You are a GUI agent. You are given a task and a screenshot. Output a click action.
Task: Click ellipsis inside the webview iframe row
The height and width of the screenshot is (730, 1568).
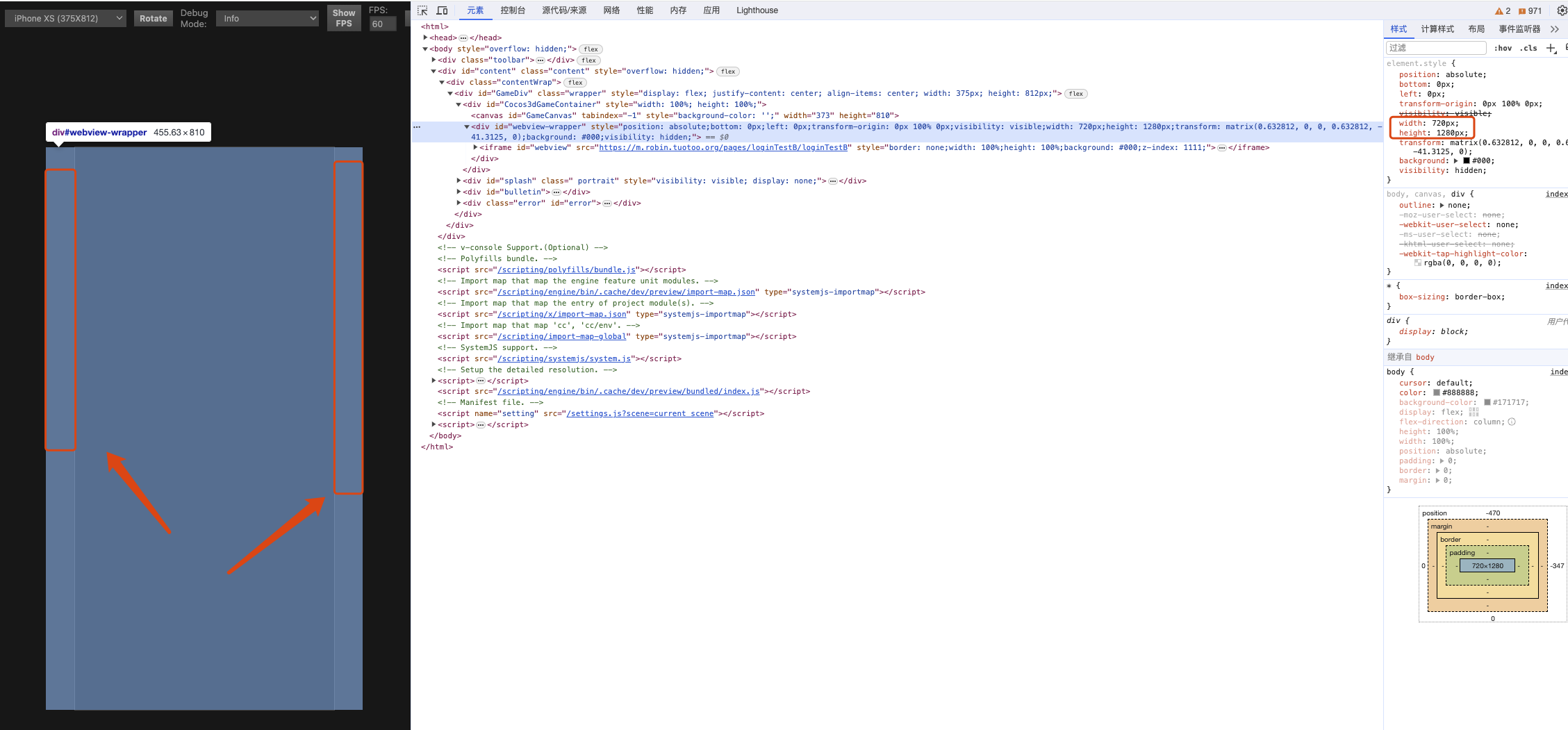click(1222, 148)
